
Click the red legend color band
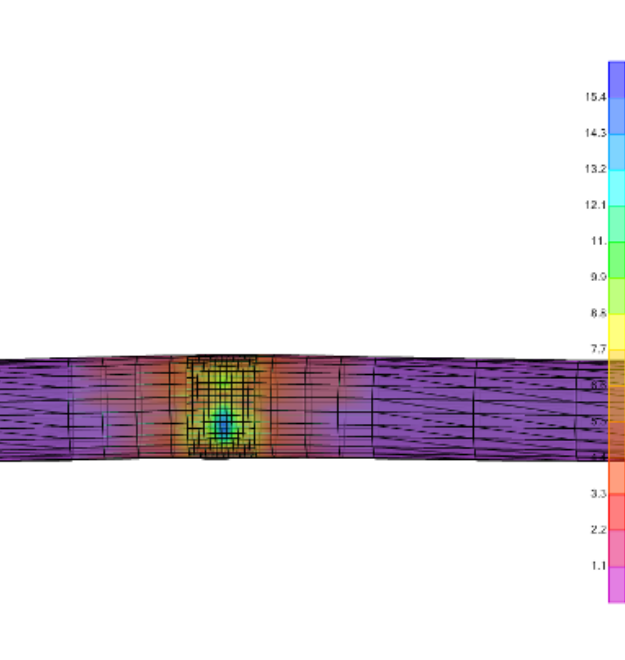tap(617, 512)
